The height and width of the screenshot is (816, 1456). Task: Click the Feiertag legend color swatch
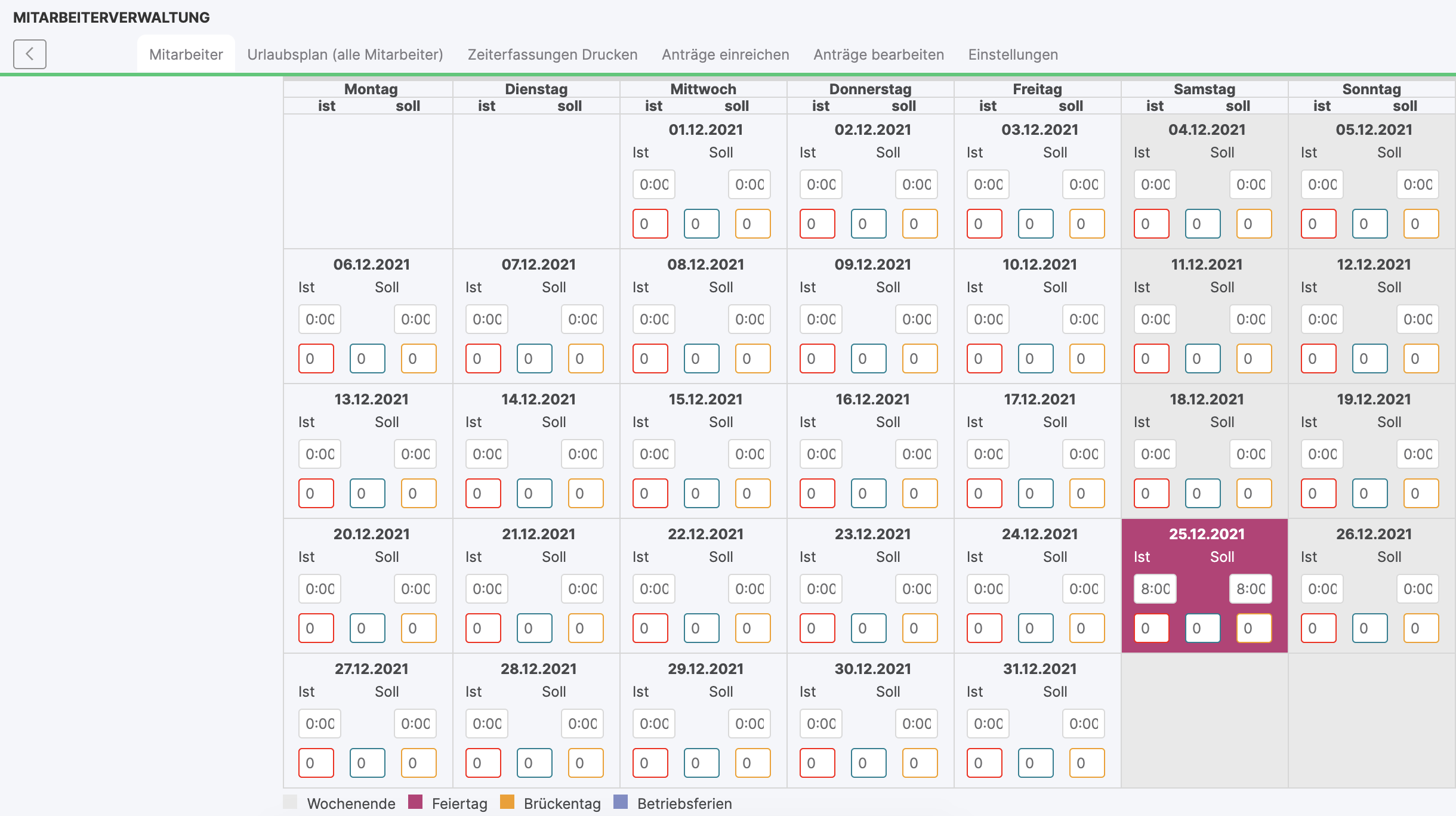[415, 802]
